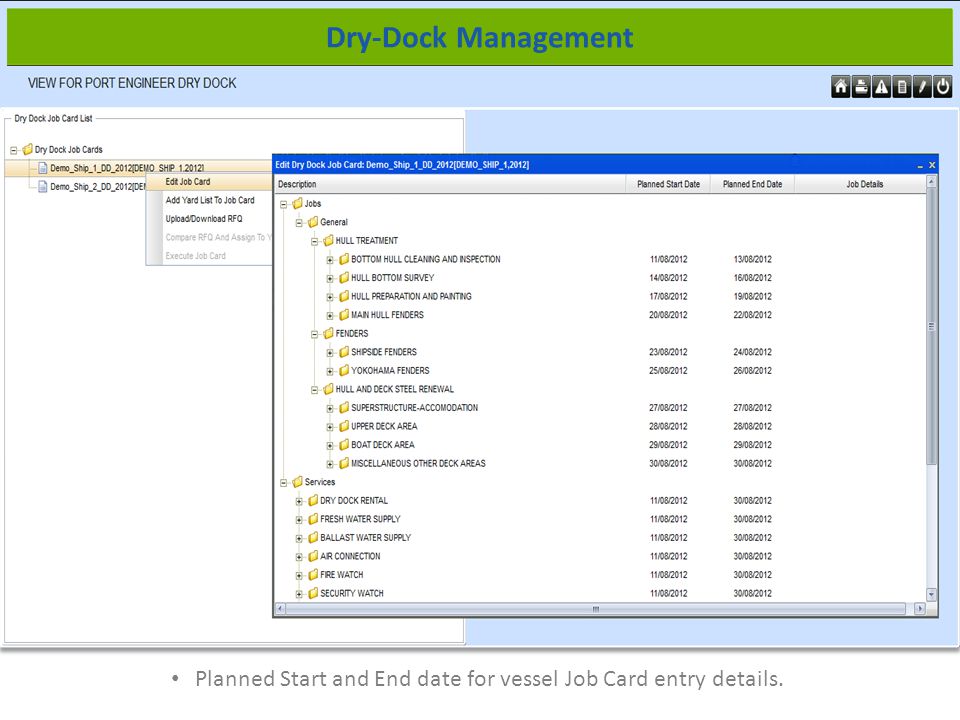This screenshot has width=960, height=720.
Task: Click the HULL BOTTOM SURVEY folder icon
Action: pos(343,277)
